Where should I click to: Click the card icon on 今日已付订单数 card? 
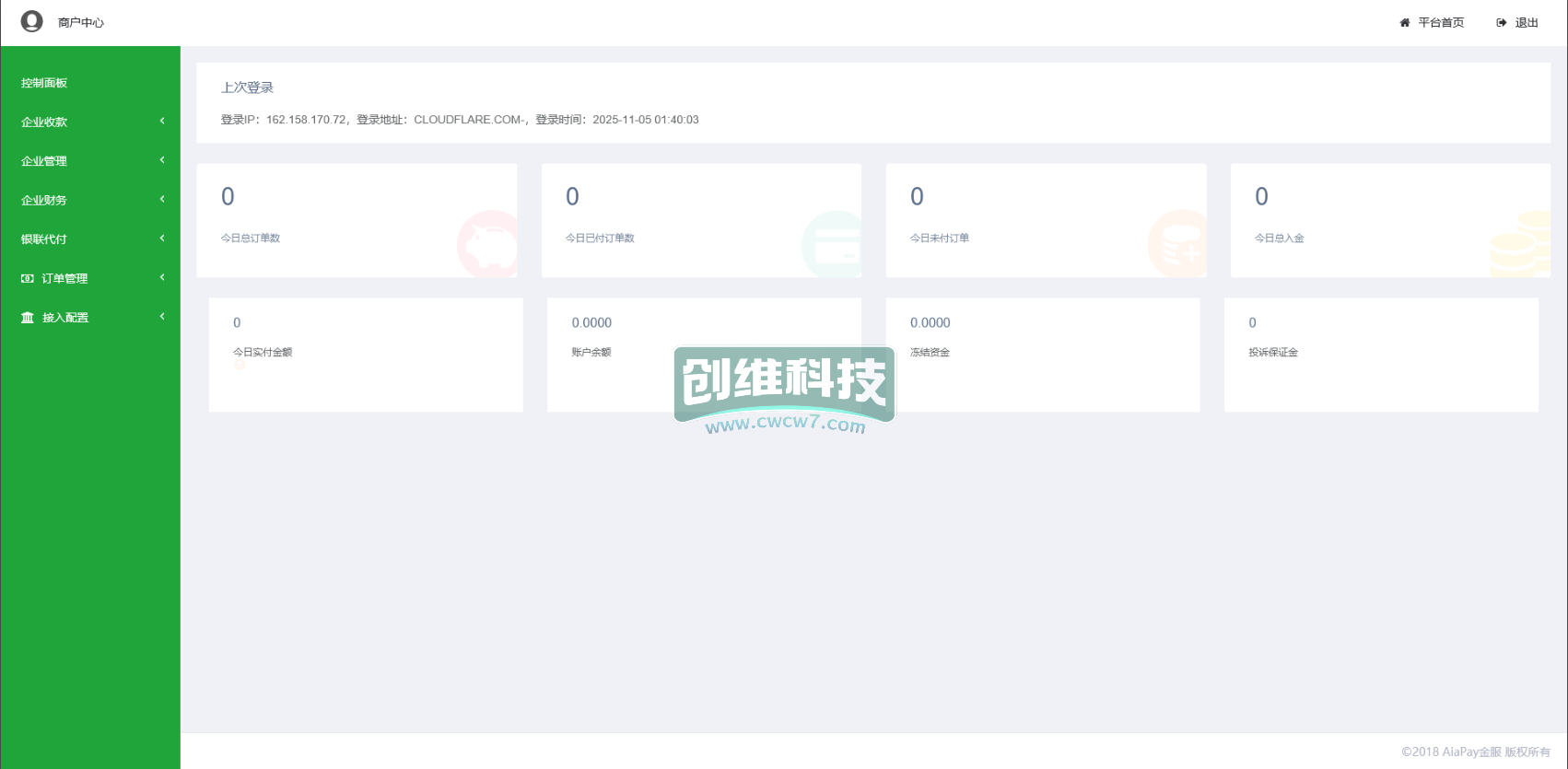point(833,245)
